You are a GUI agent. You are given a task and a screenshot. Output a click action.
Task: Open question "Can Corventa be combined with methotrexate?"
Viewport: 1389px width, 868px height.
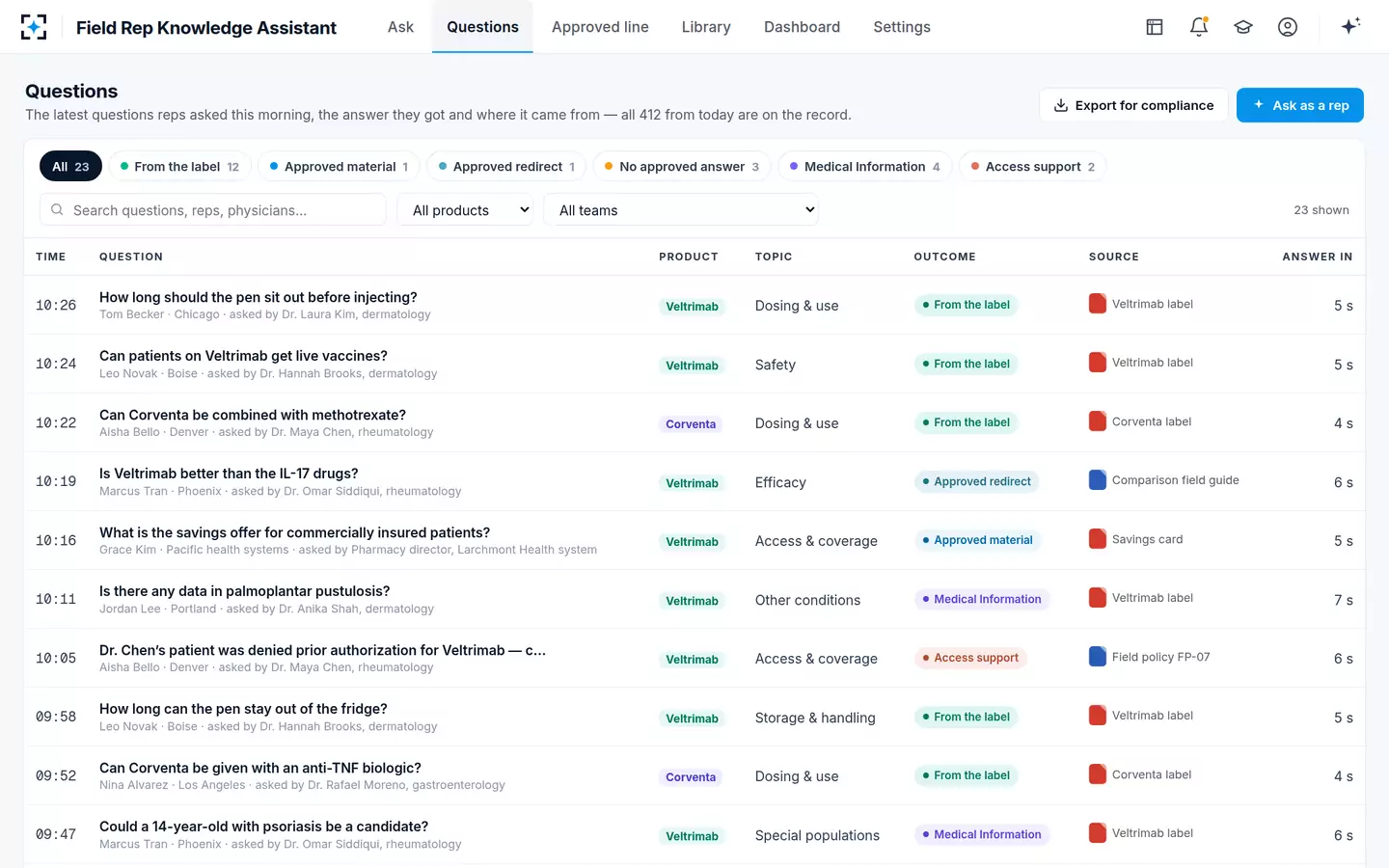click(x=253, y=415)
